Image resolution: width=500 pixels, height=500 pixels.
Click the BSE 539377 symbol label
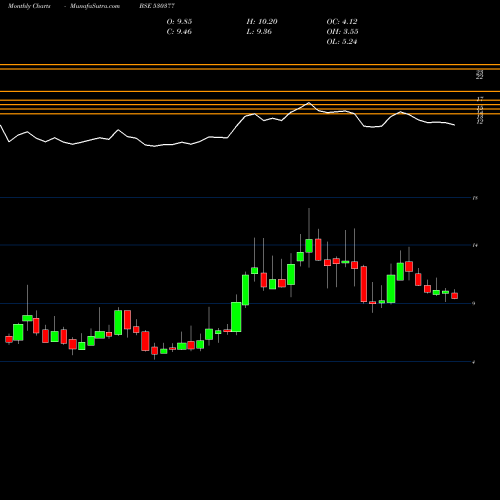[x=157, y=6]
